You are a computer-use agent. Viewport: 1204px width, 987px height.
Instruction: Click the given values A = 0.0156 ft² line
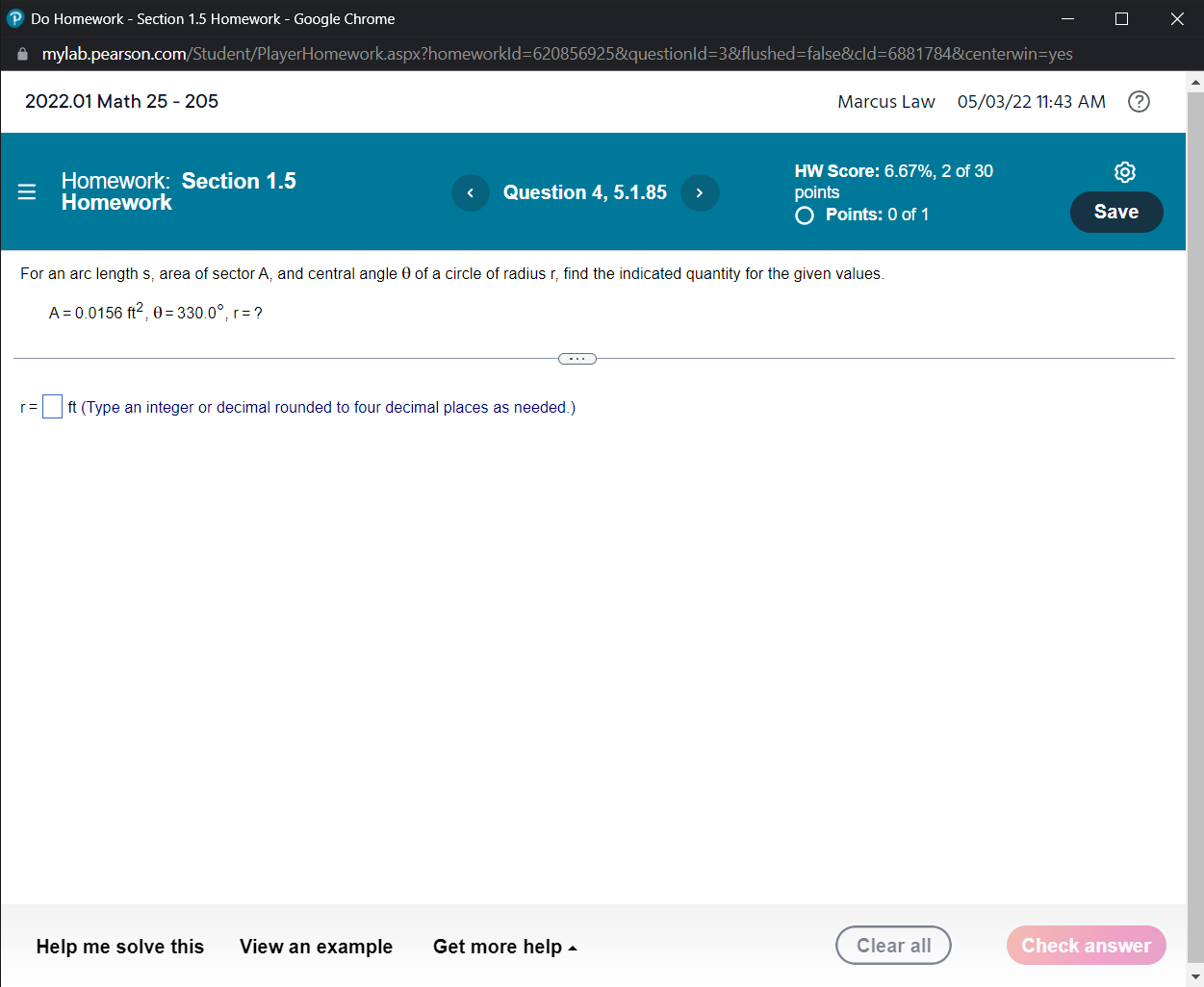tap(155, 312)
